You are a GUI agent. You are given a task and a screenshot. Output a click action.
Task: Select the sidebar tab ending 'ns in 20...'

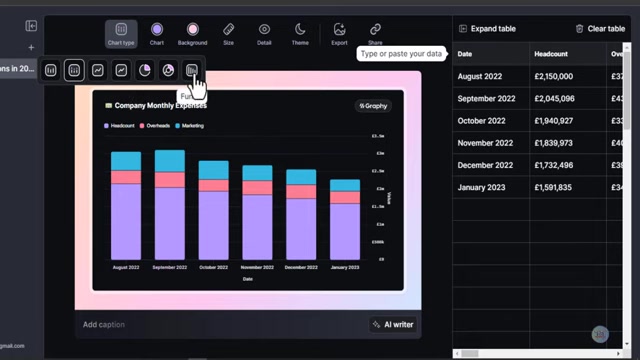click(18, 68)
